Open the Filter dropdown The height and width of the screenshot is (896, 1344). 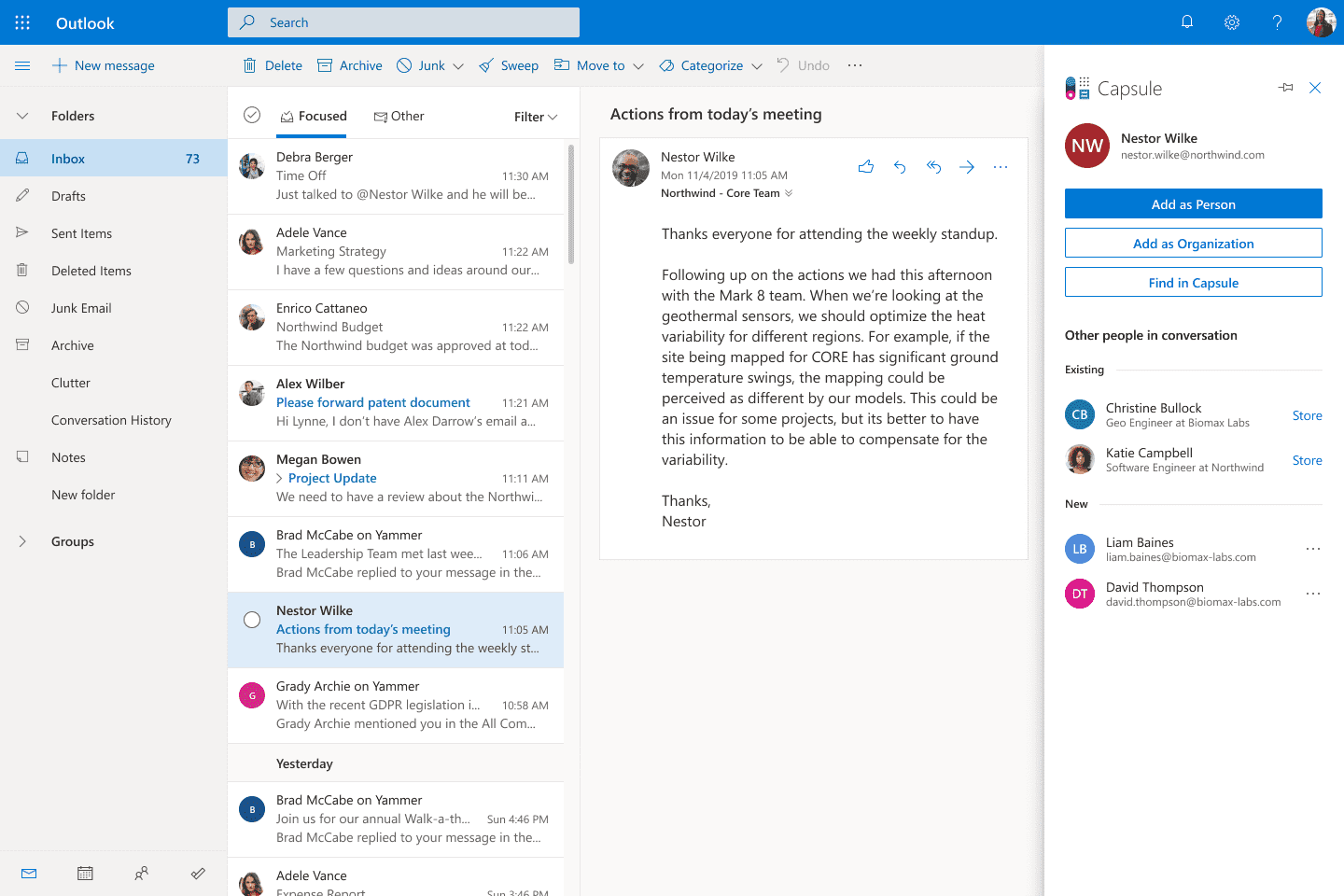tap(535, 116)
